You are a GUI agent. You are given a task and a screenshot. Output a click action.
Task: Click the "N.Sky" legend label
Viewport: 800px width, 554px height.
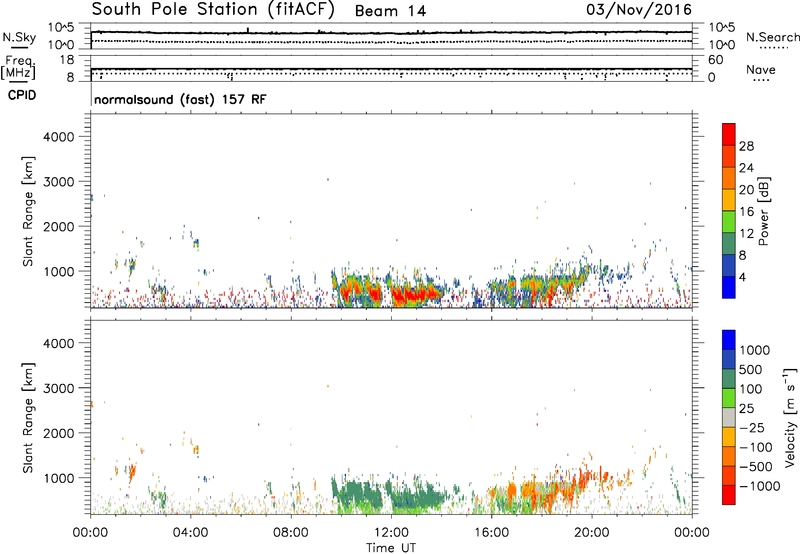click(x=19, y=37)
